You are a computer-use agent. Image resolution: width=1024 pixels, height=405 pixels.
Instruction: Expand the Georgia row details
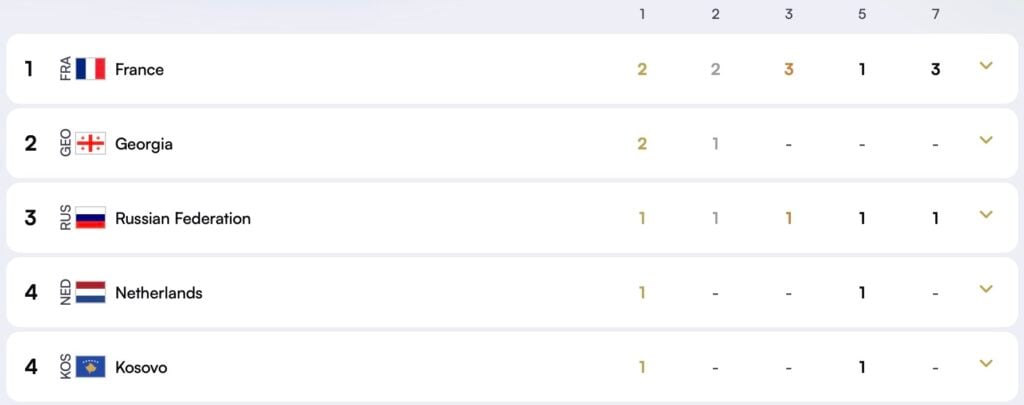point(986,141)
